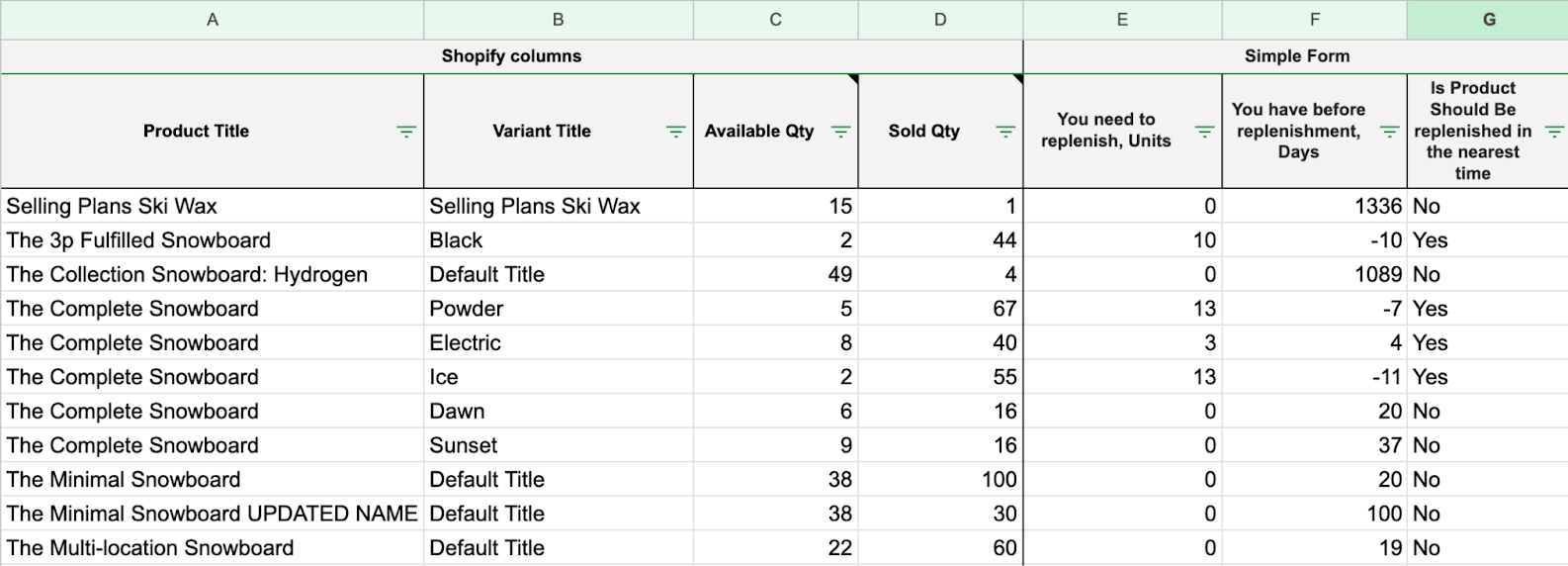
Task: Click the Sold Qty filter icon
Action: point(1005,132)
